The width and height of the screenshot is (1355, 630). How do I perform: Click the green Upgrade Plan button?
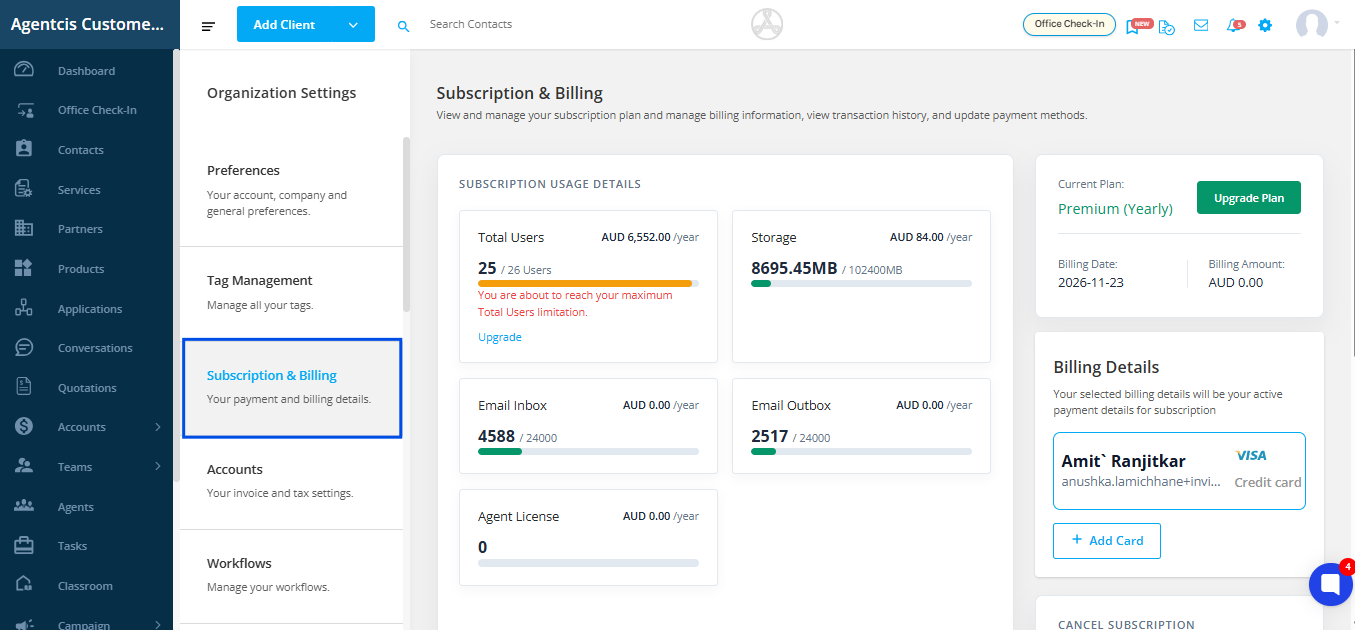[x=1248, y=198]
